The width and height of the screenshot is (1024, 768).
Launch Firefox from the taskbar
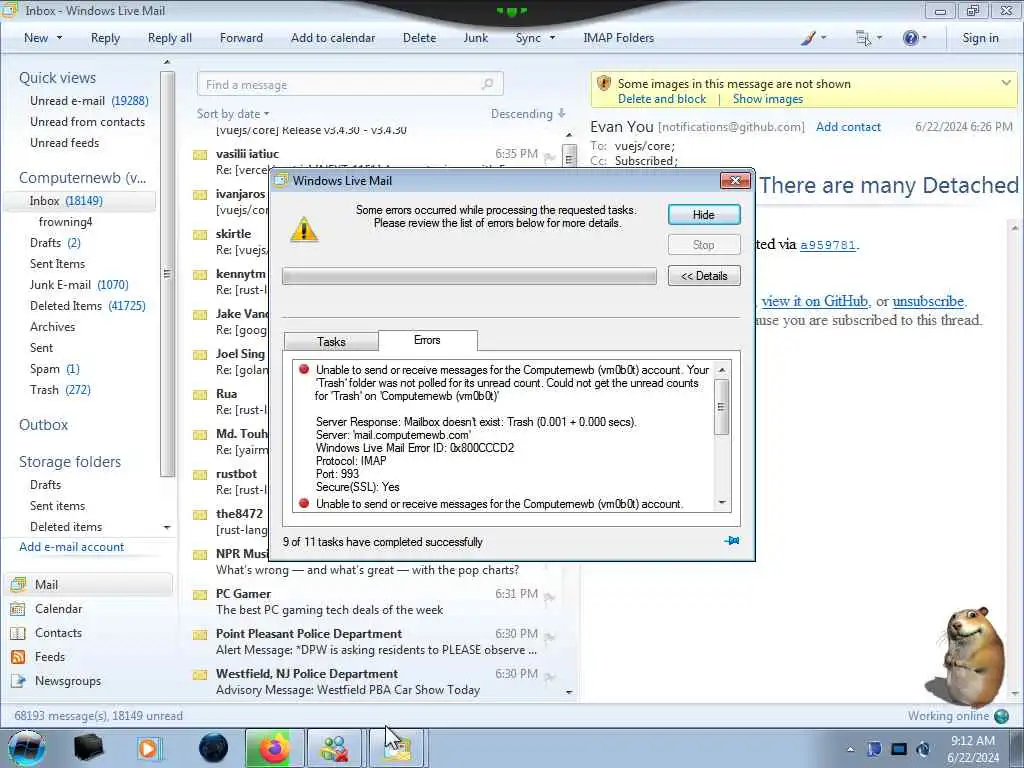pyautogui.click(x=274, y=748)
